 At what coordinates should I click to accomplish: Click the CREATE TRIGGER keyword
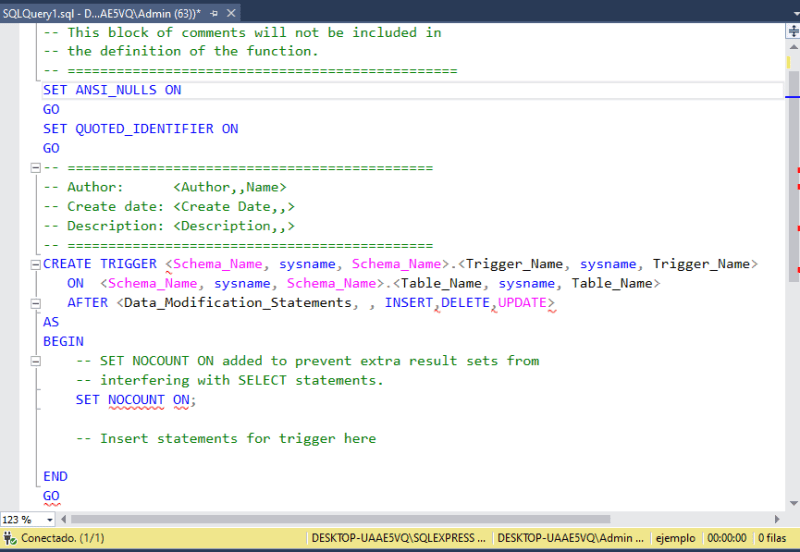[x=100, y=264]
